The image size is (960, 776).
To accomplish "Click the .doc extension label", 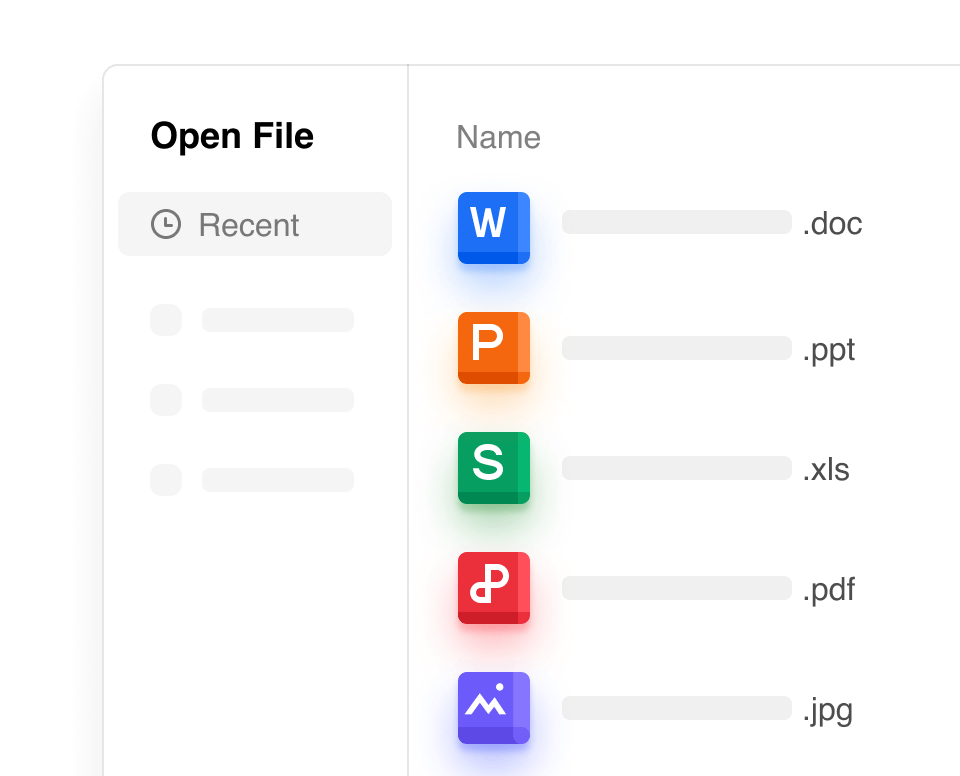I will pyautogui.click(x=832, y=223).
